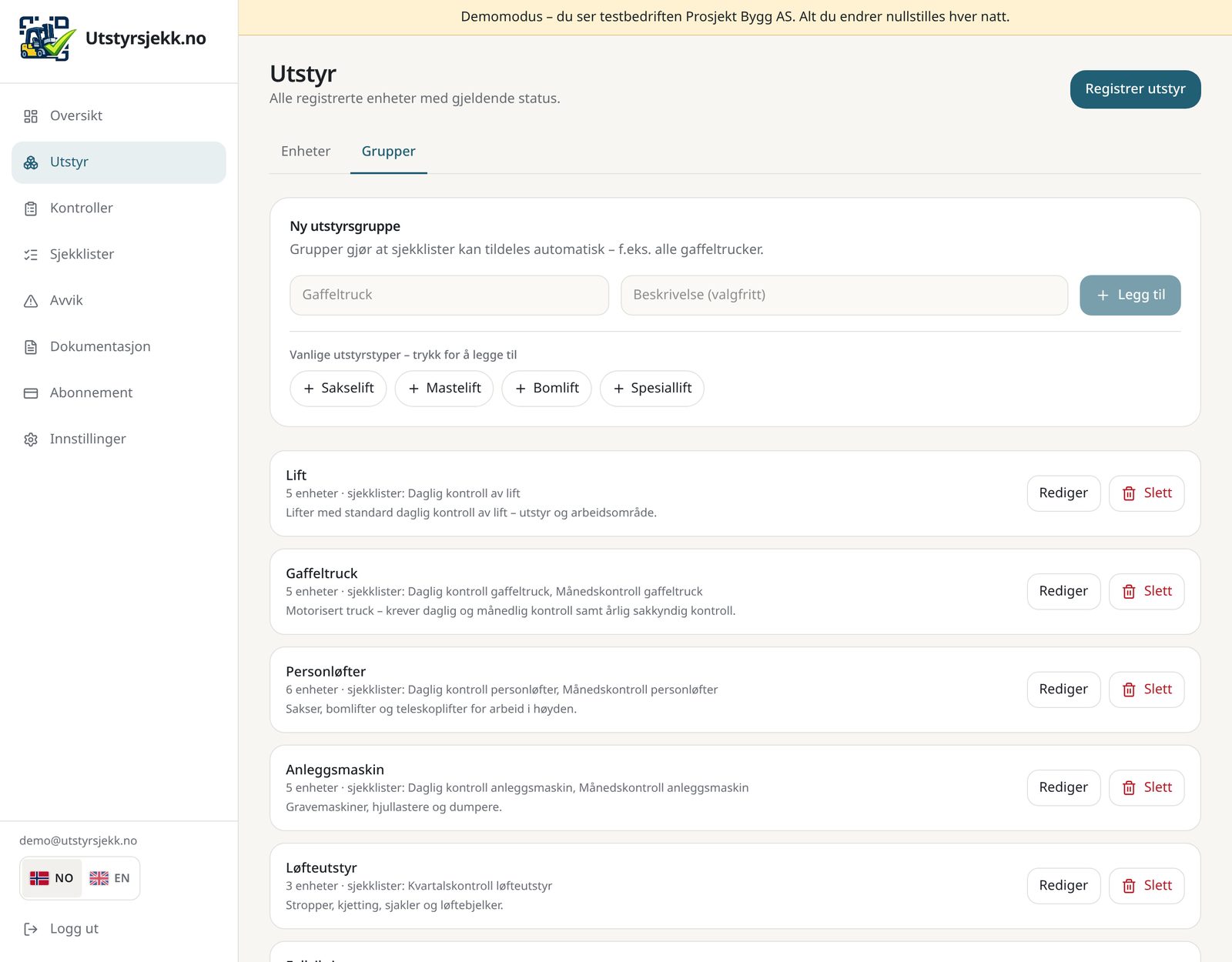Switch language to EN

coord(109,878)
